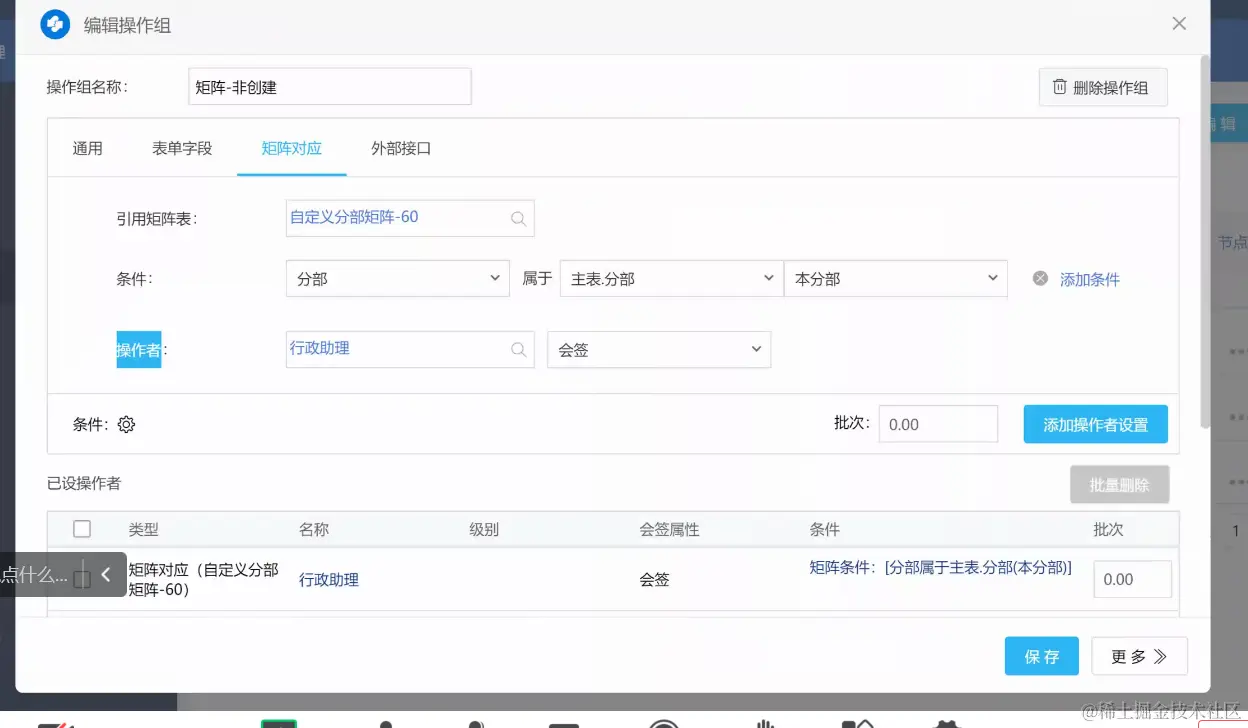Toggle the select-all checkbox in table header
The width and height of the screenshot is (1248, 728).
pos(82,529)
